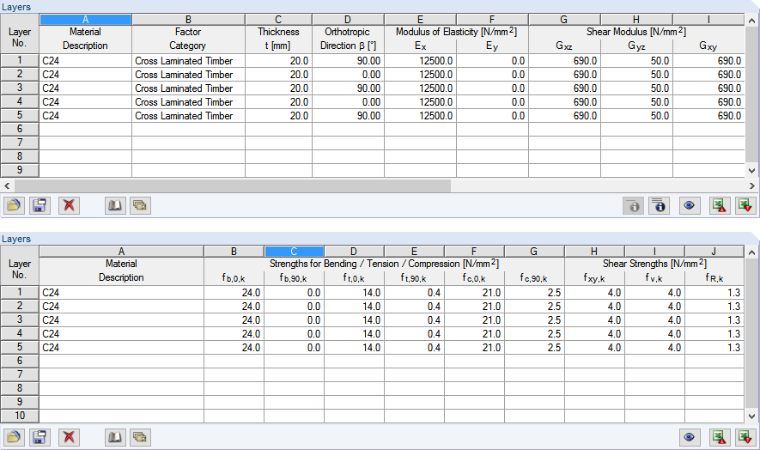Click the layer import icon next to the lower library book
This screenshot has height=450, width=760.
click(x=140, y=437)
